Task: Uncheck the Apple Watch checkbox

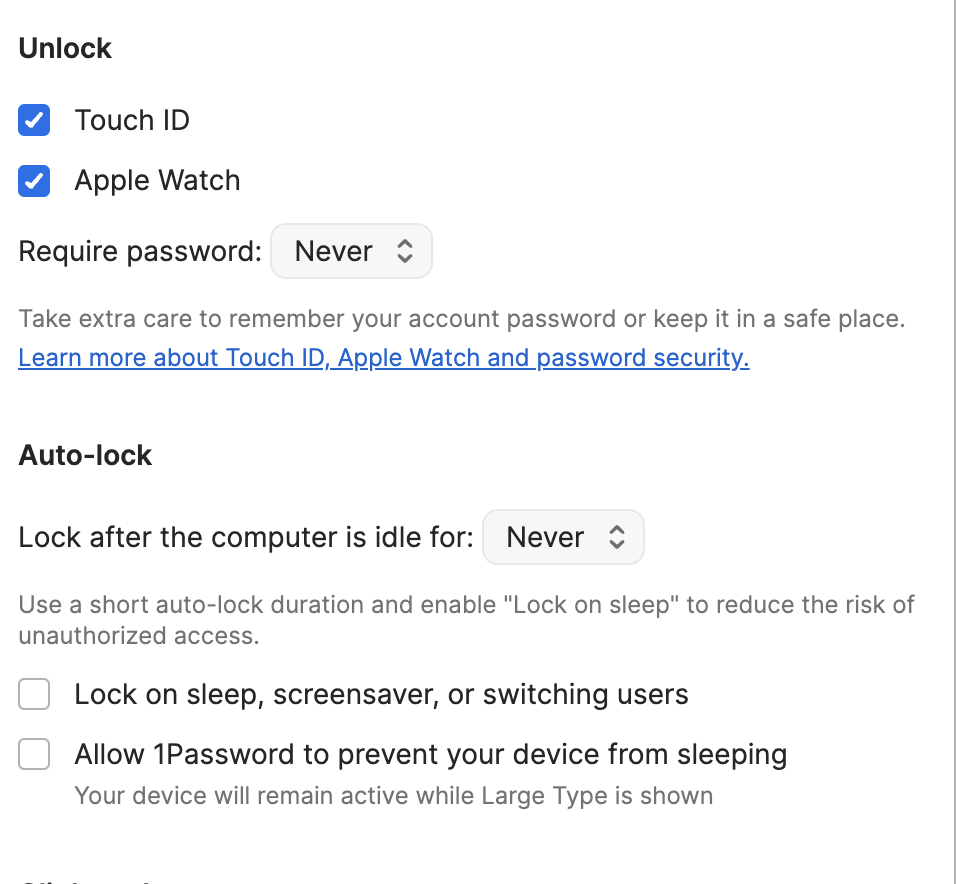Action: pos(34,181)
